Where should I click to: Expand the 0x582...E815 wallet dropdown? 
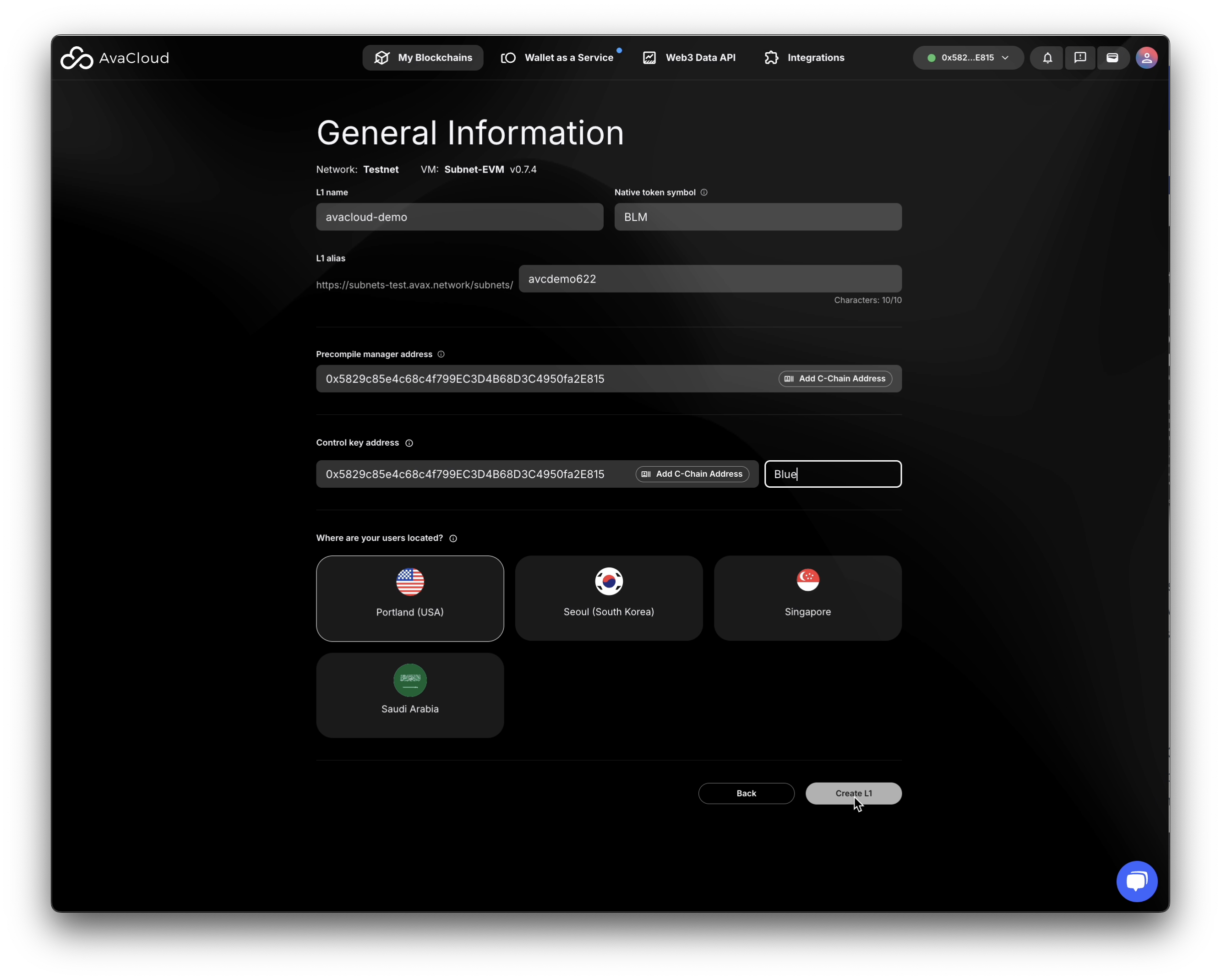tap(967, 58)
